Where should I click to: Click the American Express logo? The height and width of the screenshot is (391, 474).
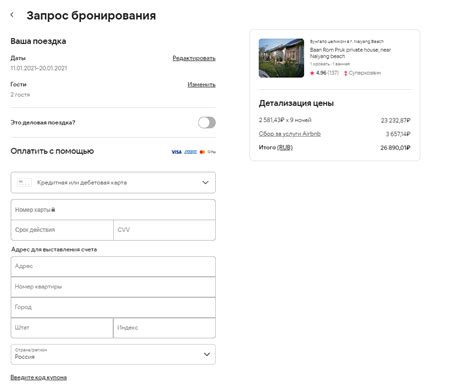point(190,152)
